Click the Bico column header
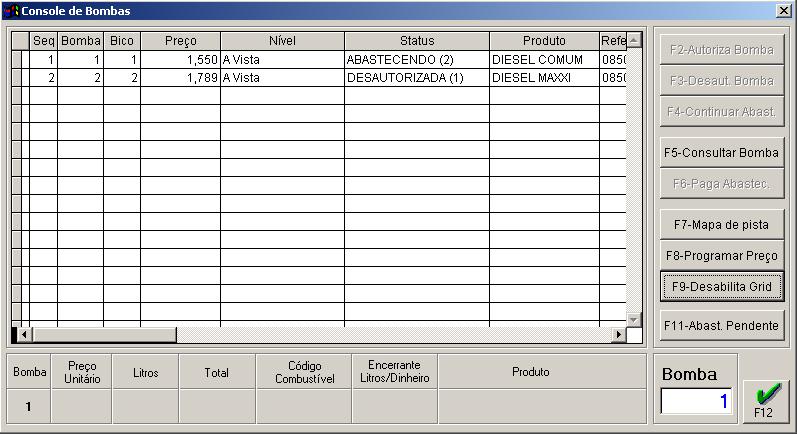The width and height of the screenshot is (797, 434). tap(122, 41)
